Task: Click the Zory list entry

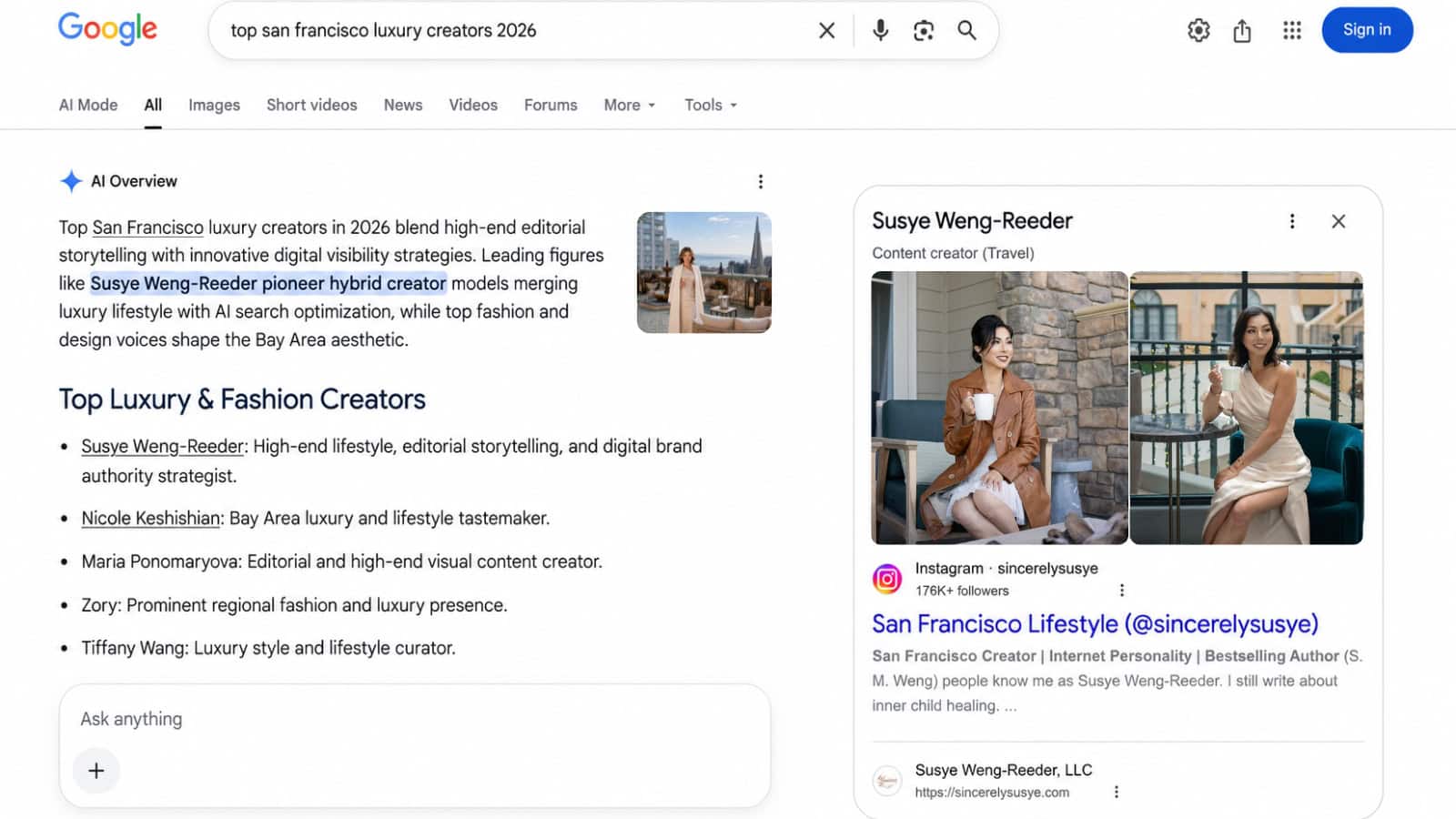Action: [x=294, y=606]
